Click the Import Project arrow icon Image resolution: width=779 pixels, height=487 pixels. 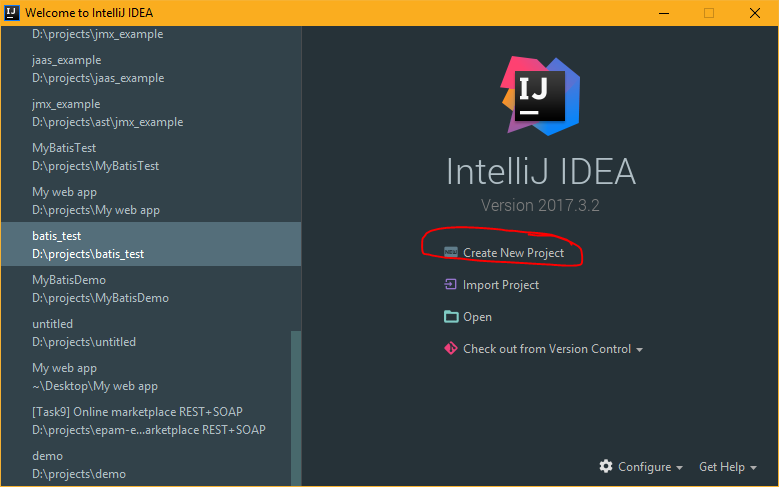pos(450,284)
